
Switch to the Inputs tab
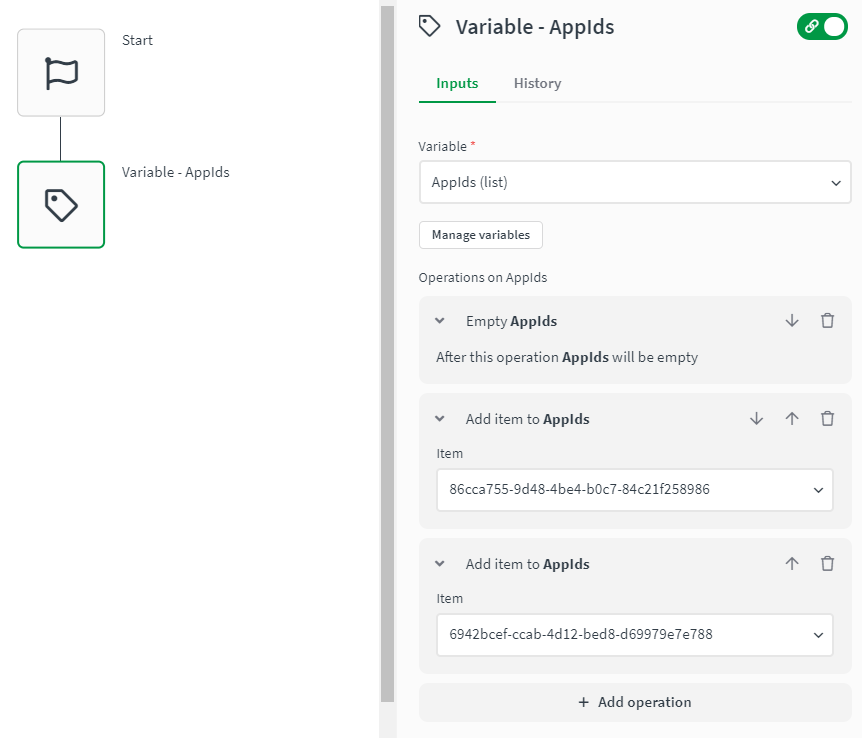(457, 84)
